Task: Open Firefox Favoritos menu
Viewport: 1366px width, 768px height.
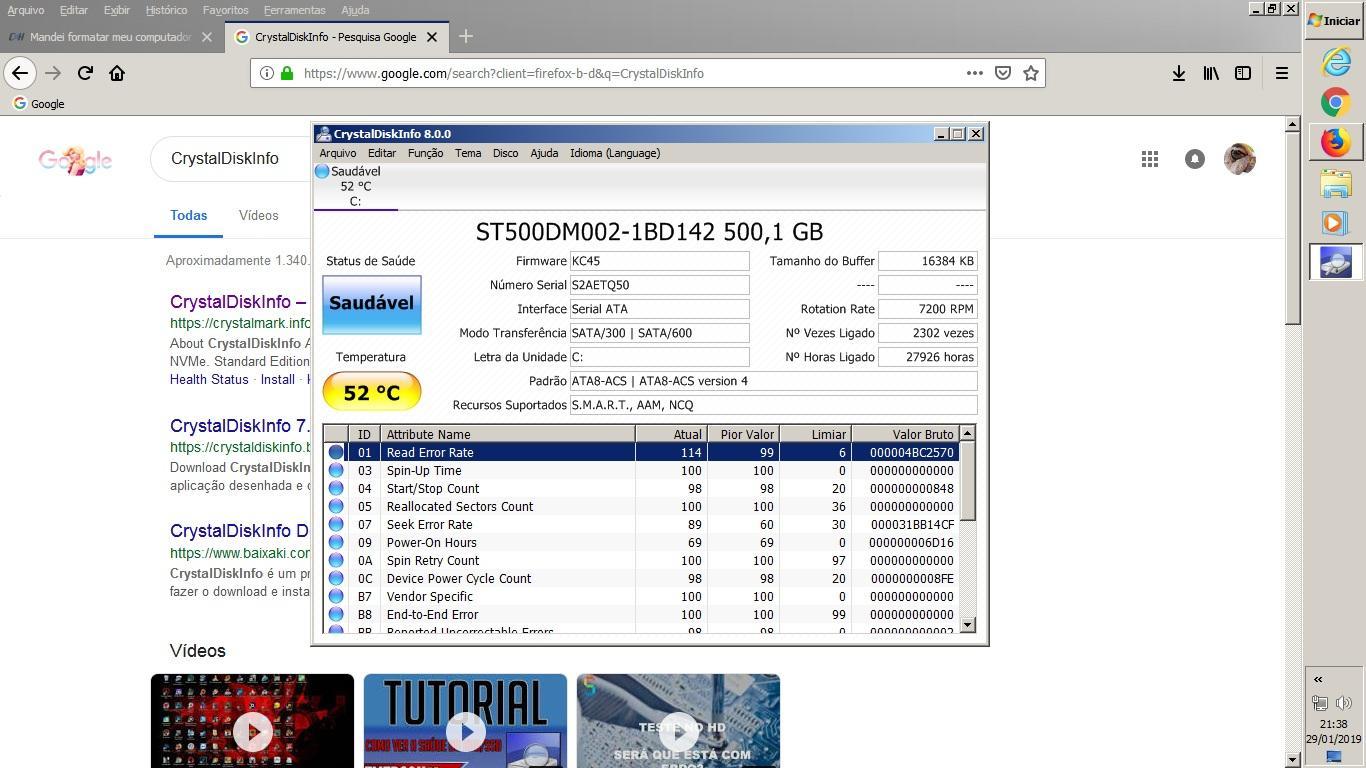Action: tap(225, 10)
